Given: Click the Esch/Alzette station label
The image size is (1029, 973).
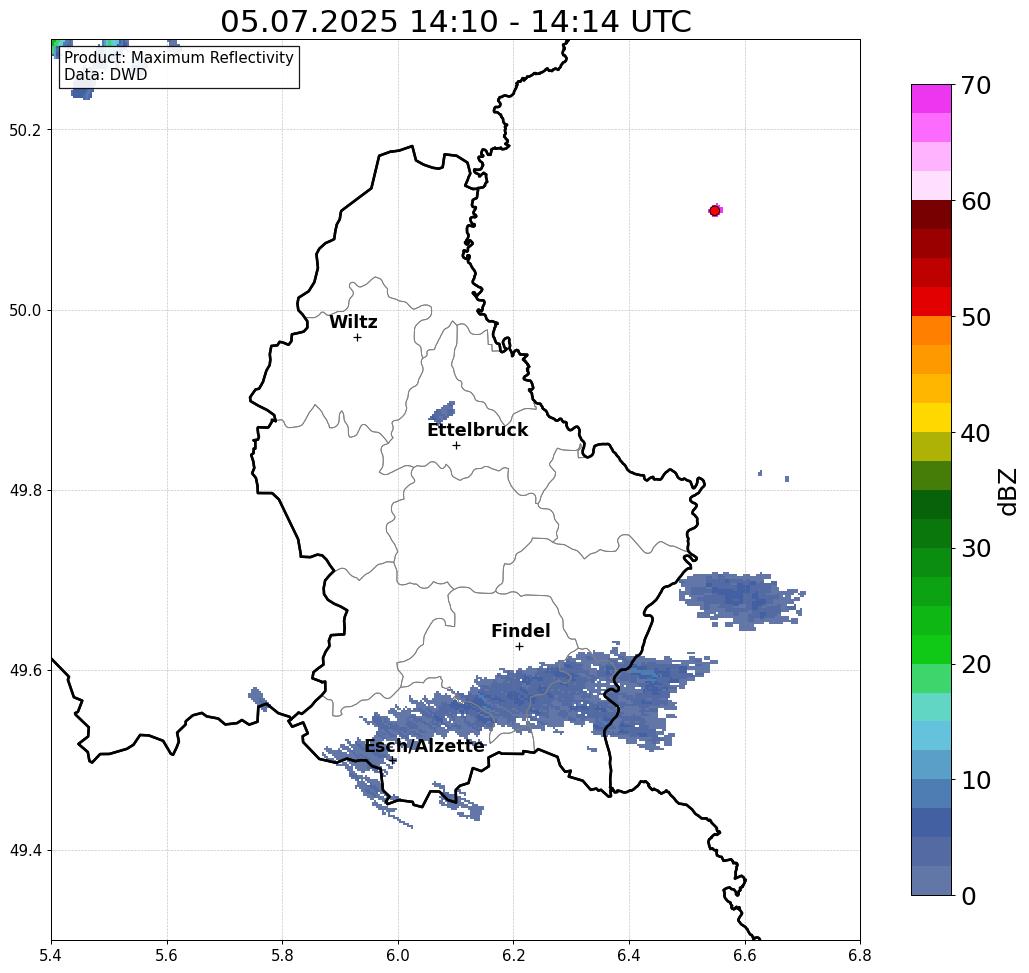Looking at the screenshot, I should click(424, 746).
